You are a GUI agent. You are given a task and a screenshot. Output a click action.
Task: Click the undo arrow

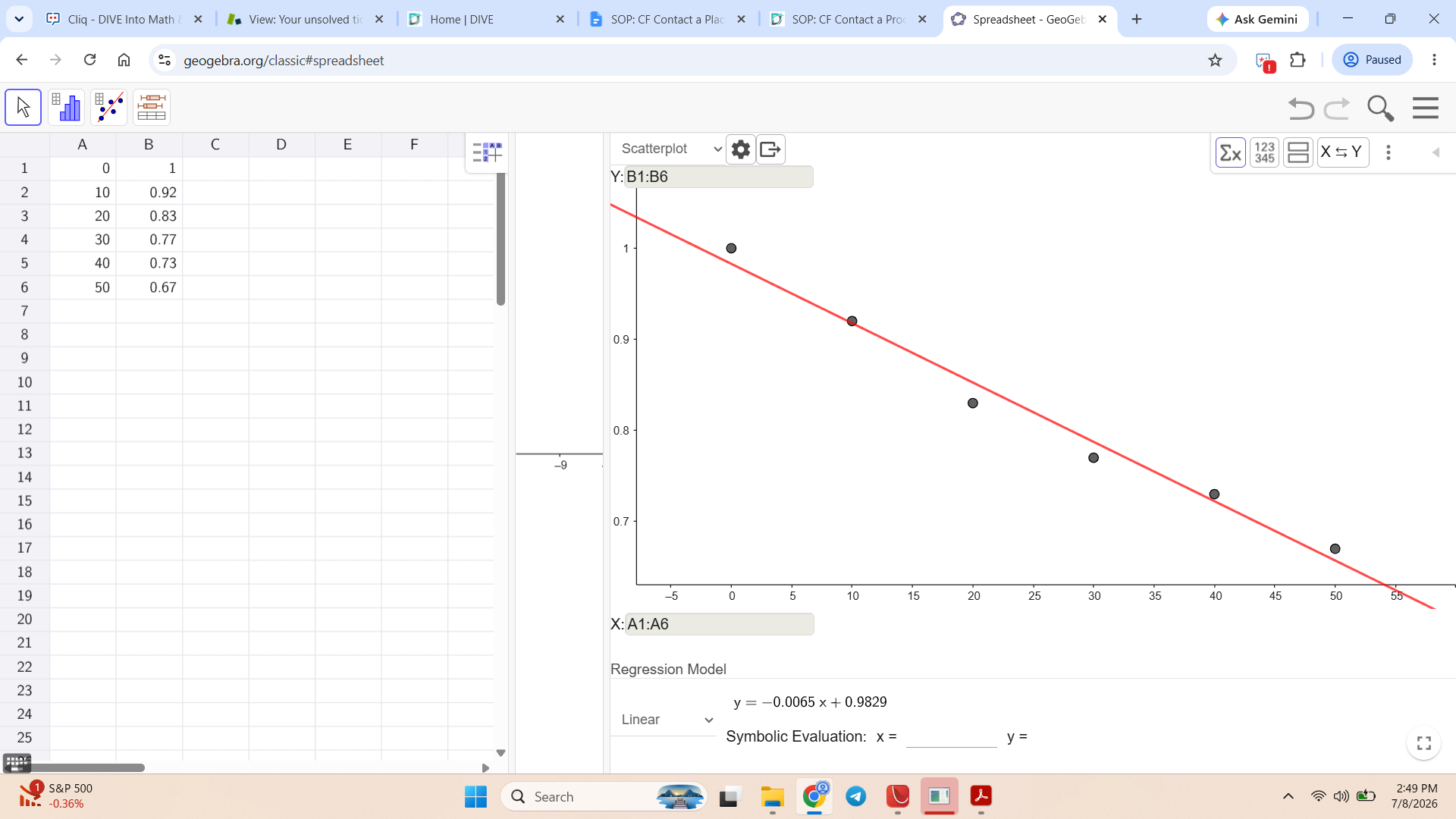pos(1301,108)
